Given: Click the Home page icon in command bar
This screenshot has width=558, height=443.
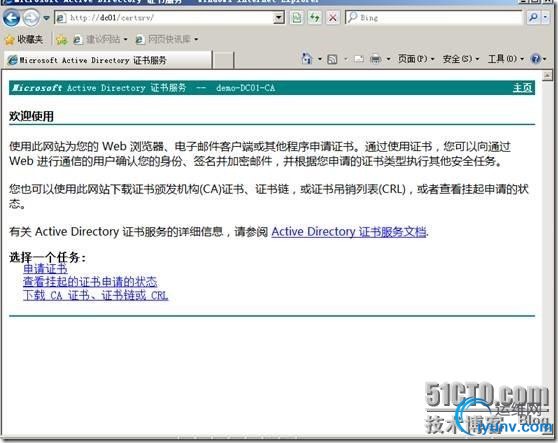Looking at the screenshot, I should pyautogui.click(x=306, y=59).
